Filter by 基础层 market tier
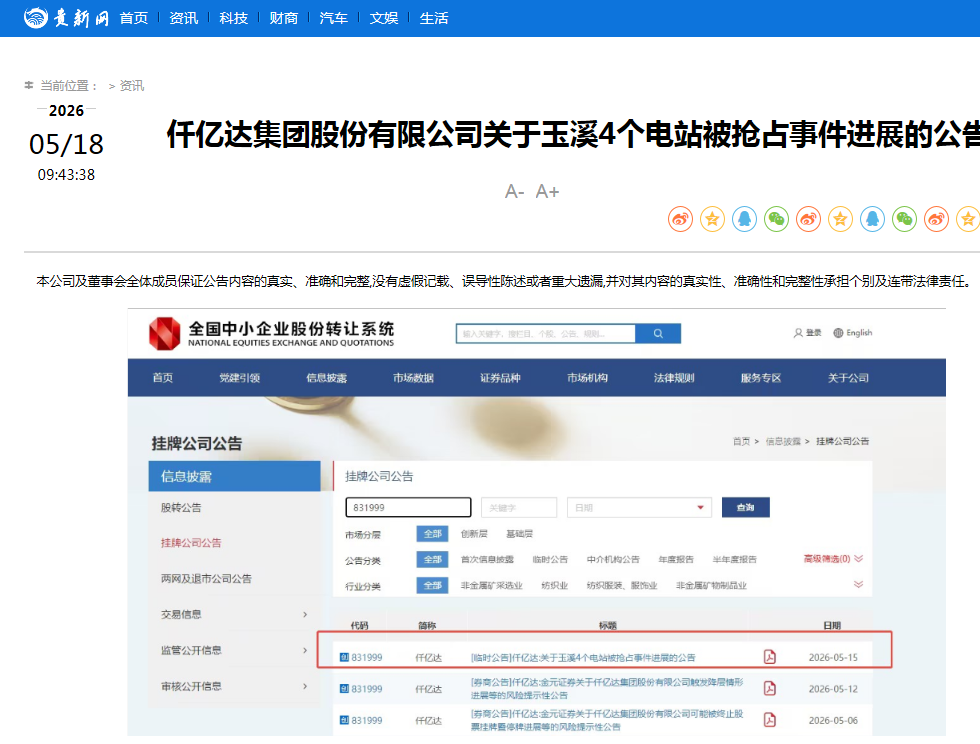The height and width of the screenshot is (744, 980). click(x=519, y=534)
